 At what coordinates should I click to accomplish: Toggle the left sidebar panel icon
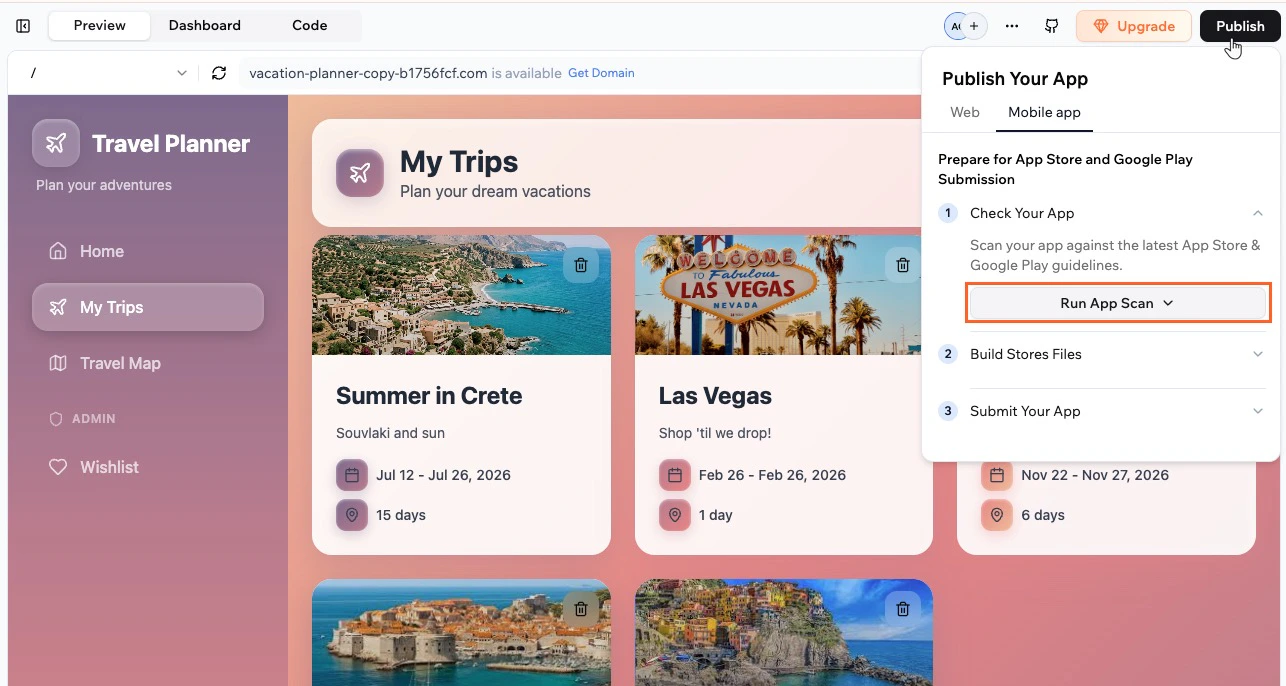click(x=23, y=26)
